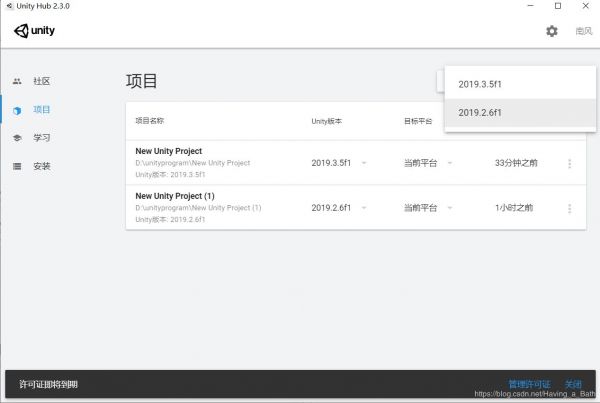Click path D:\unityprogram\New Unity Project (1)
The image size is (600, 403).
(198, 208)
